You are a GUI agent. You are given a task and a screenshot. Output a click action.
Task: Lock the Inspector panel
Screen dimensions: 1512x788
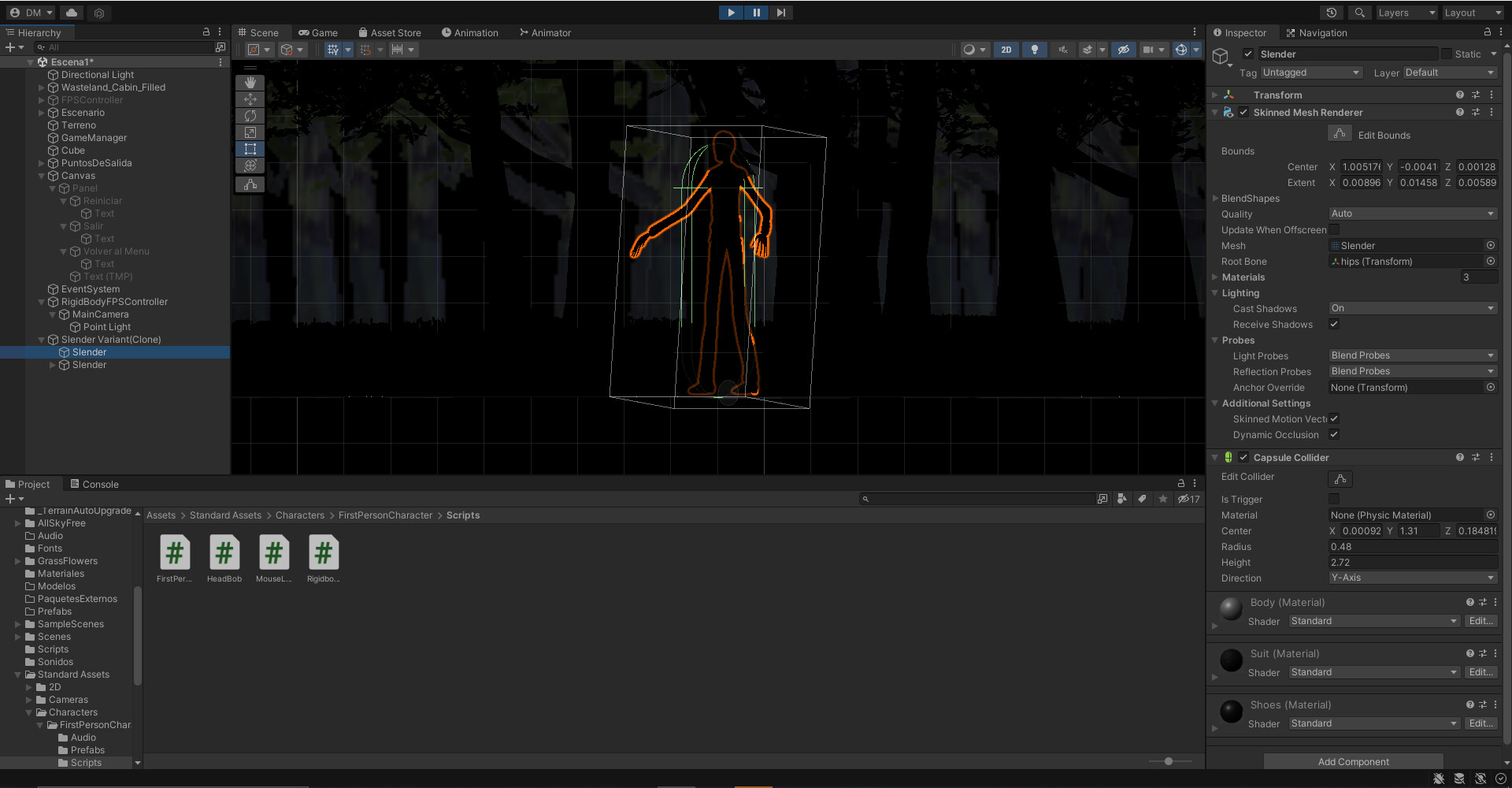[1487, 32]
